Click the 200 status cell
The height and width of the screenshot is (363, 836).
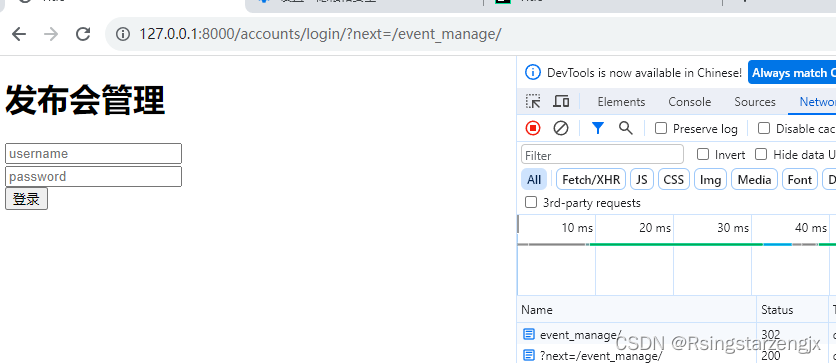coord(771,356)
